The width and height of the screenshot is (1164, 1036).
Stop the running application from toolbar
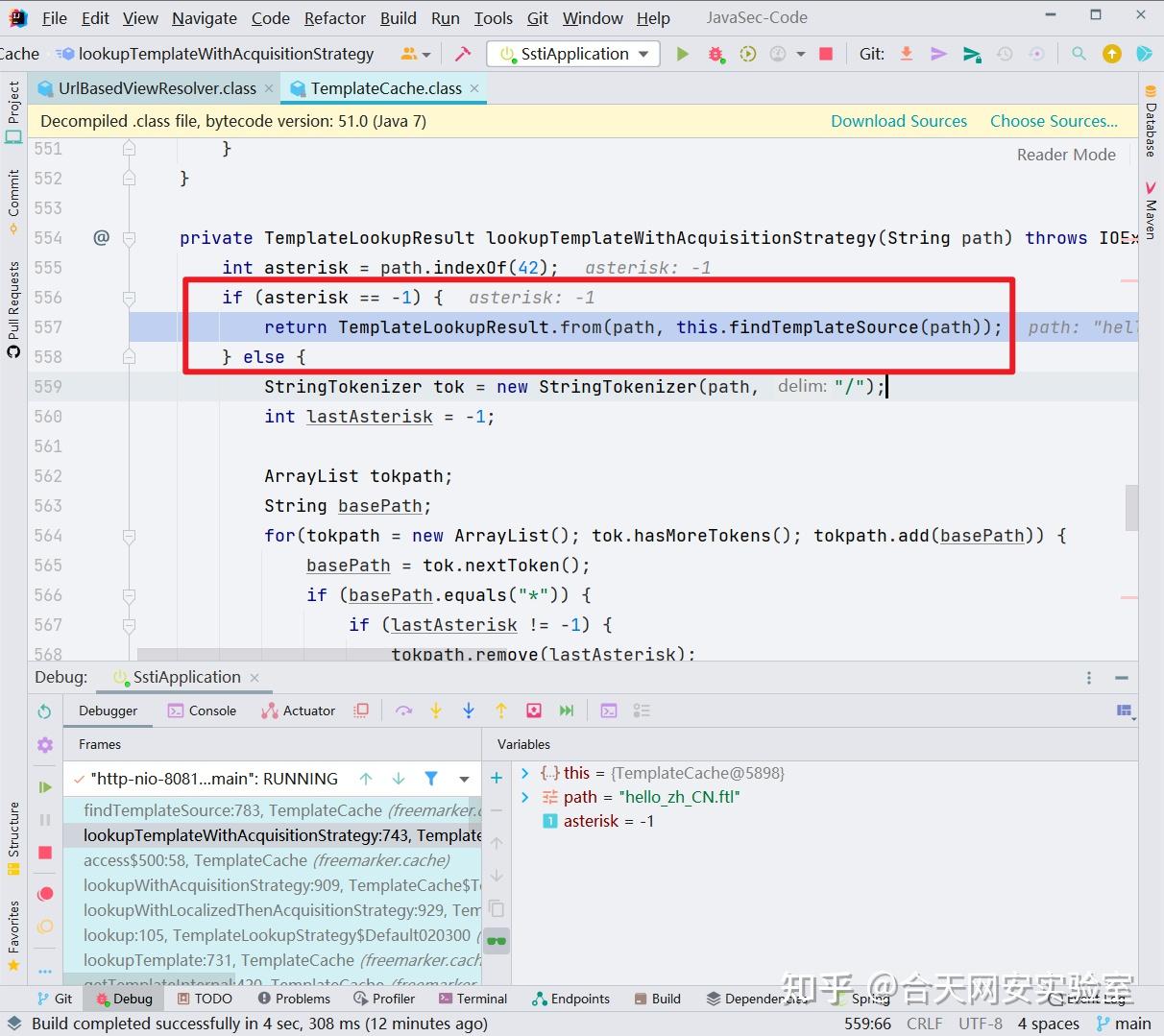click(825, 54)
